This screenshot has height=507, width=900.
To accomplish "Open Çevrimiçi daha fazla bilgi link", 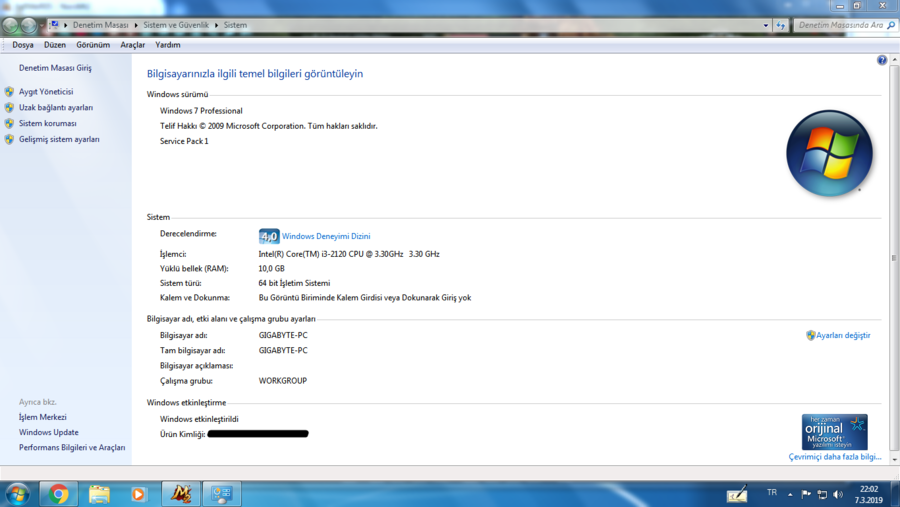I will point(835,457).
